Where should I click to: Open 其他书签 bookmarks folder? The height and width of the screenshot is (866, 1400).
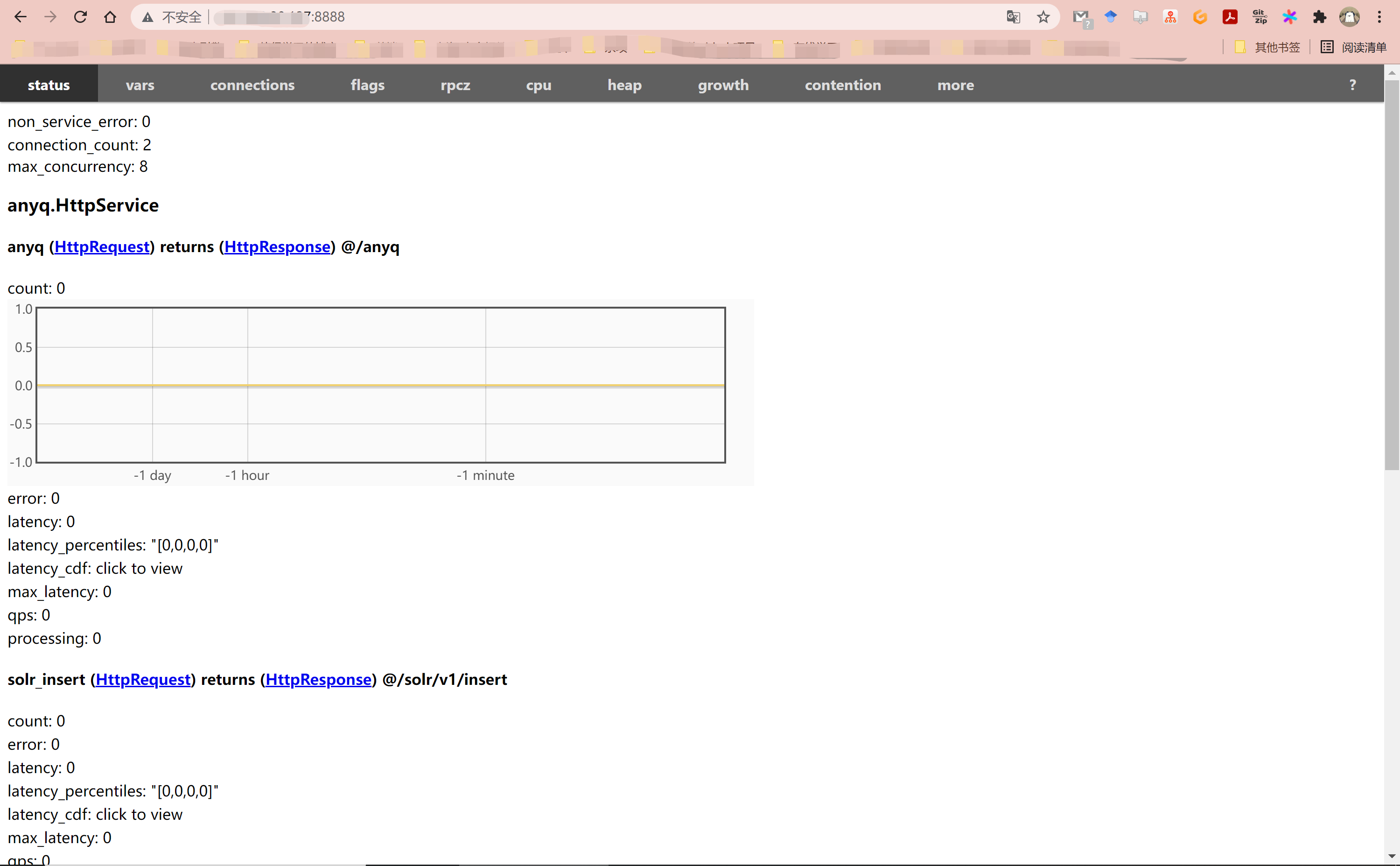[1268, 47]
